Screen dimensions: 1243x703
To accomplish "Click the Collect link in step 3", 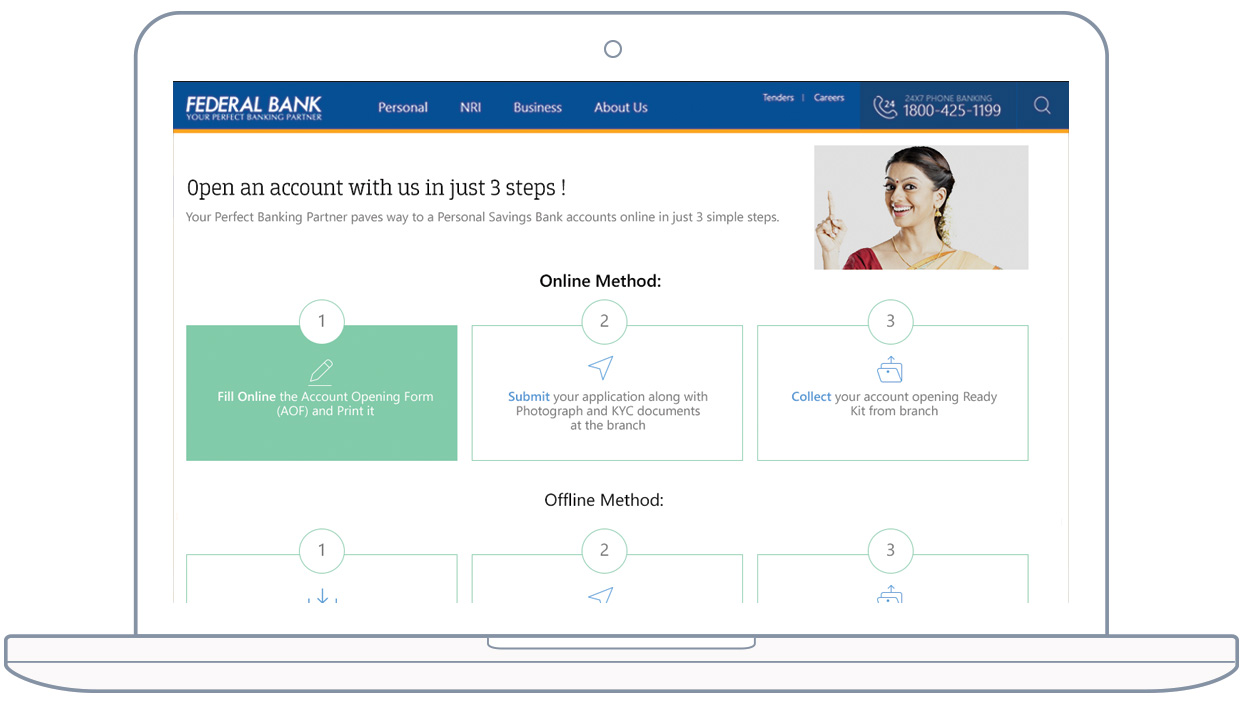I will tap(811, 397).
